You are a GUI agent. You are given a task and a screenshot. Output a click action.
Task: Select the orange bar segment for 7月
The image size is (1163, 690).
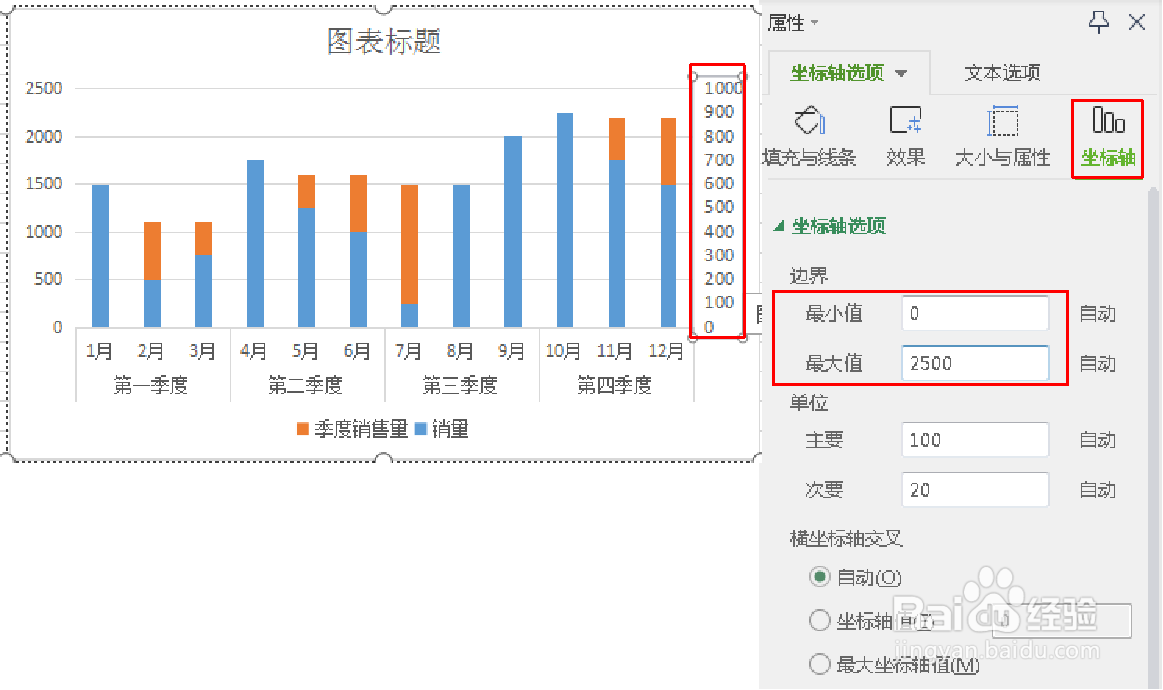409,244
